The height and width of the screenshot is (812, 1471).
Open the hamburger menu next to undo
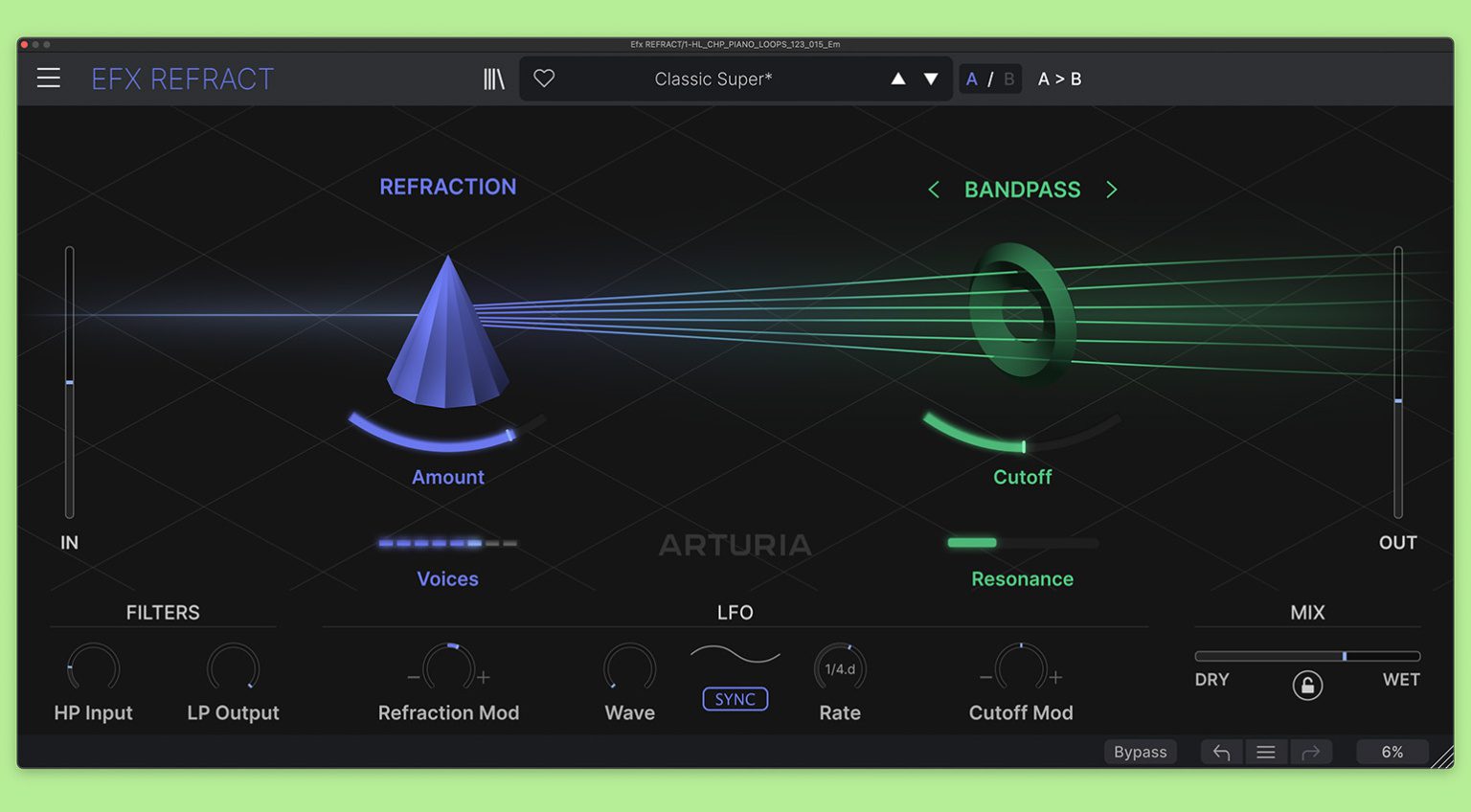(1265, 752)
